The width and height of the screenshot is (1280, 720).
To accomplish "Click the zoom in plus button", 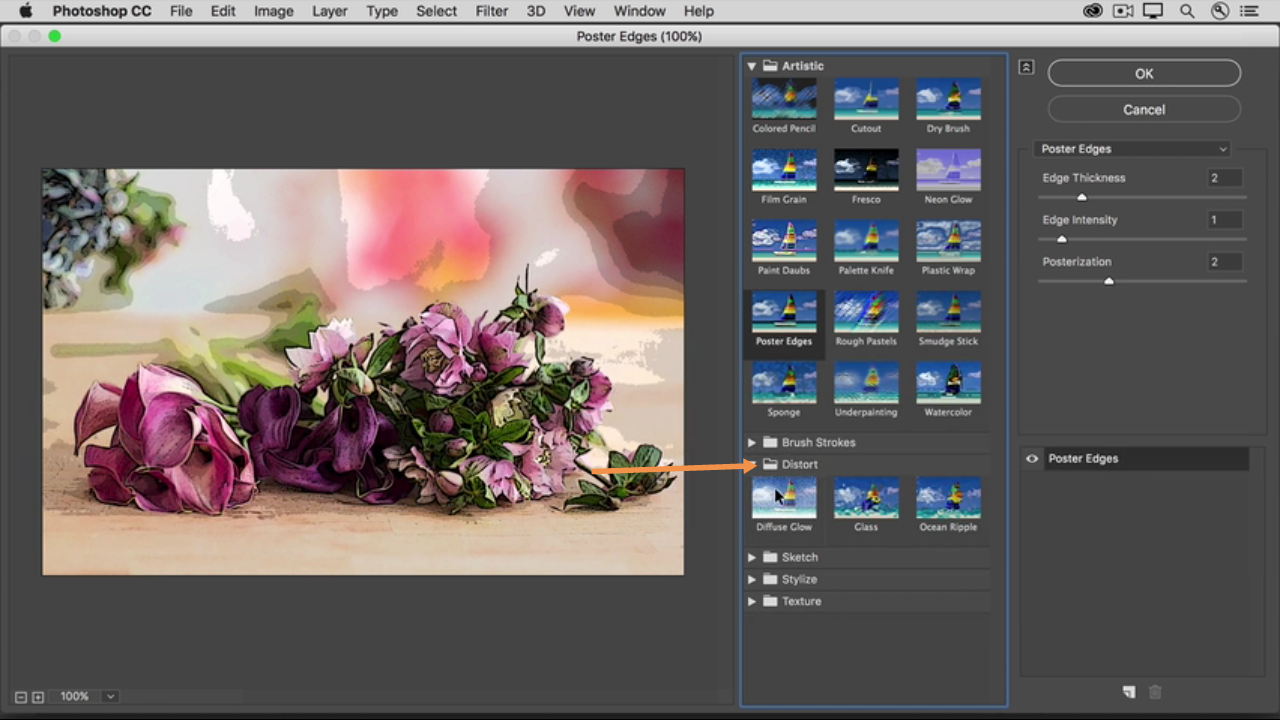I will tap(38, 697).
